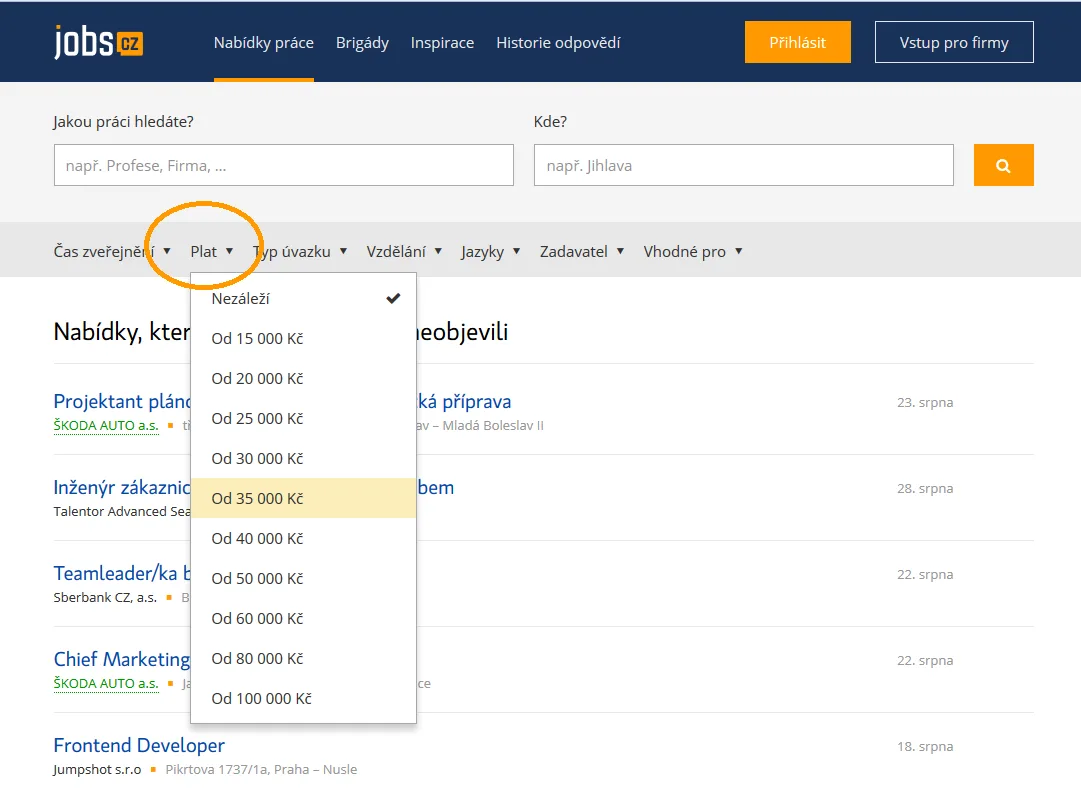1081x793 pixels.
Task: Select Od 25 000 Kč option
Action: tap(303, 419)
